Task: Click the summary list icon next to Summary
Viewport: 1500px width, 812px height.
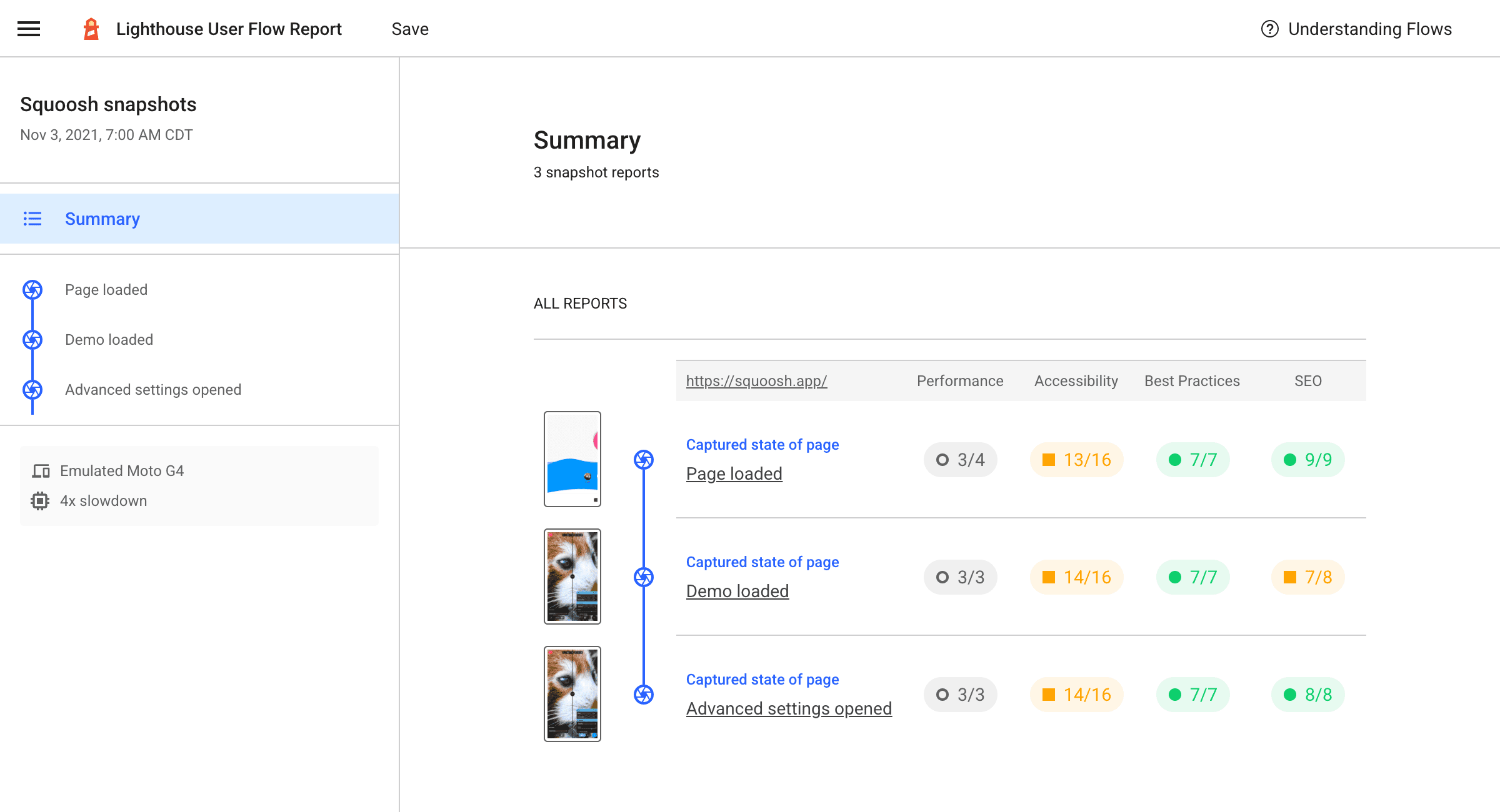Action: pos(33,219)
